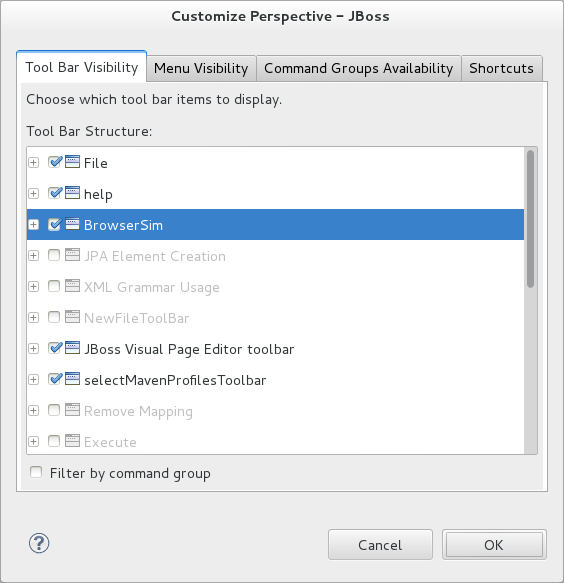Open the Command Groups Availability tab
This screenshot has width=564, height=583.
358,68
